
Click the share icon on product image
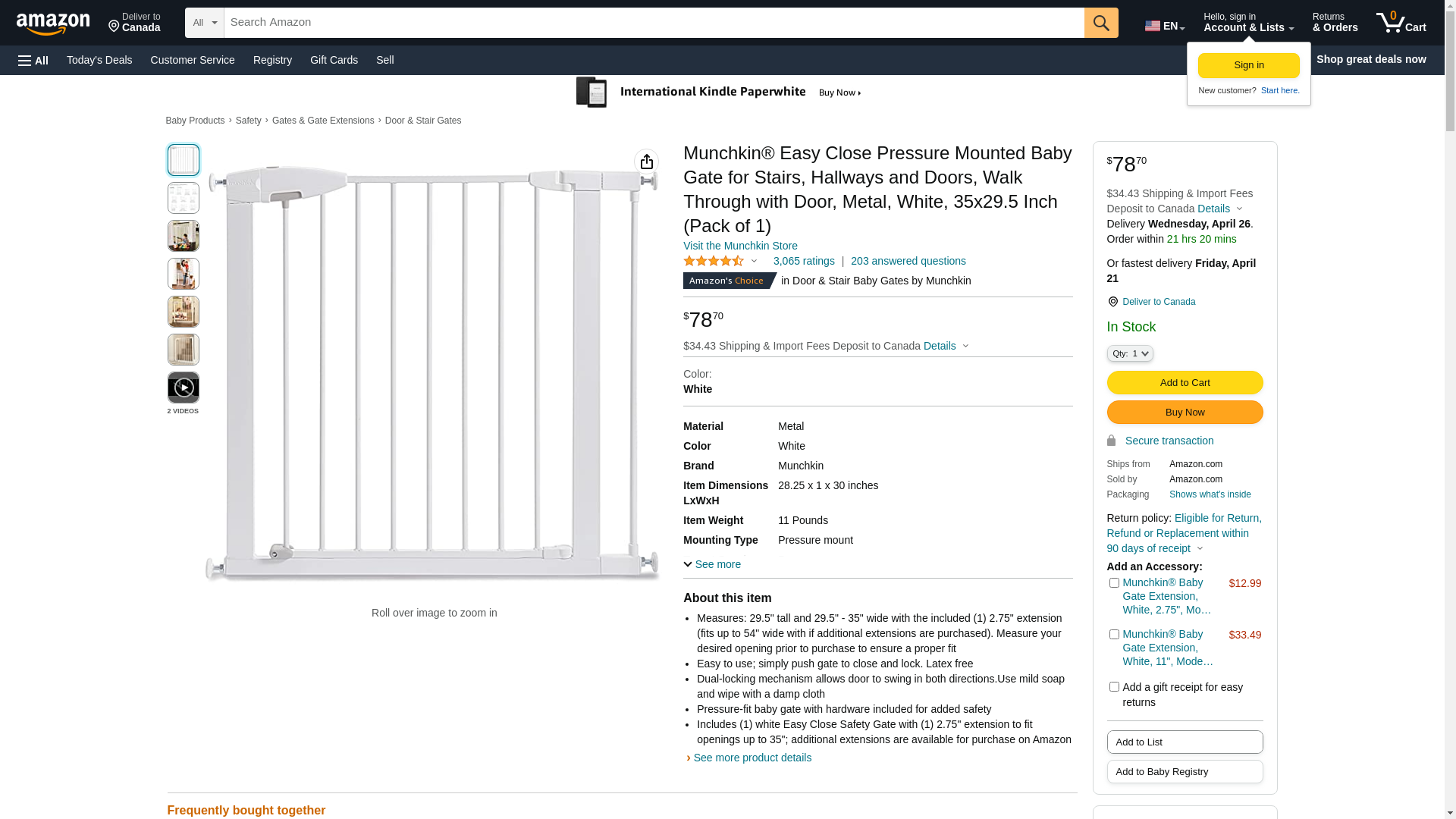646,162
